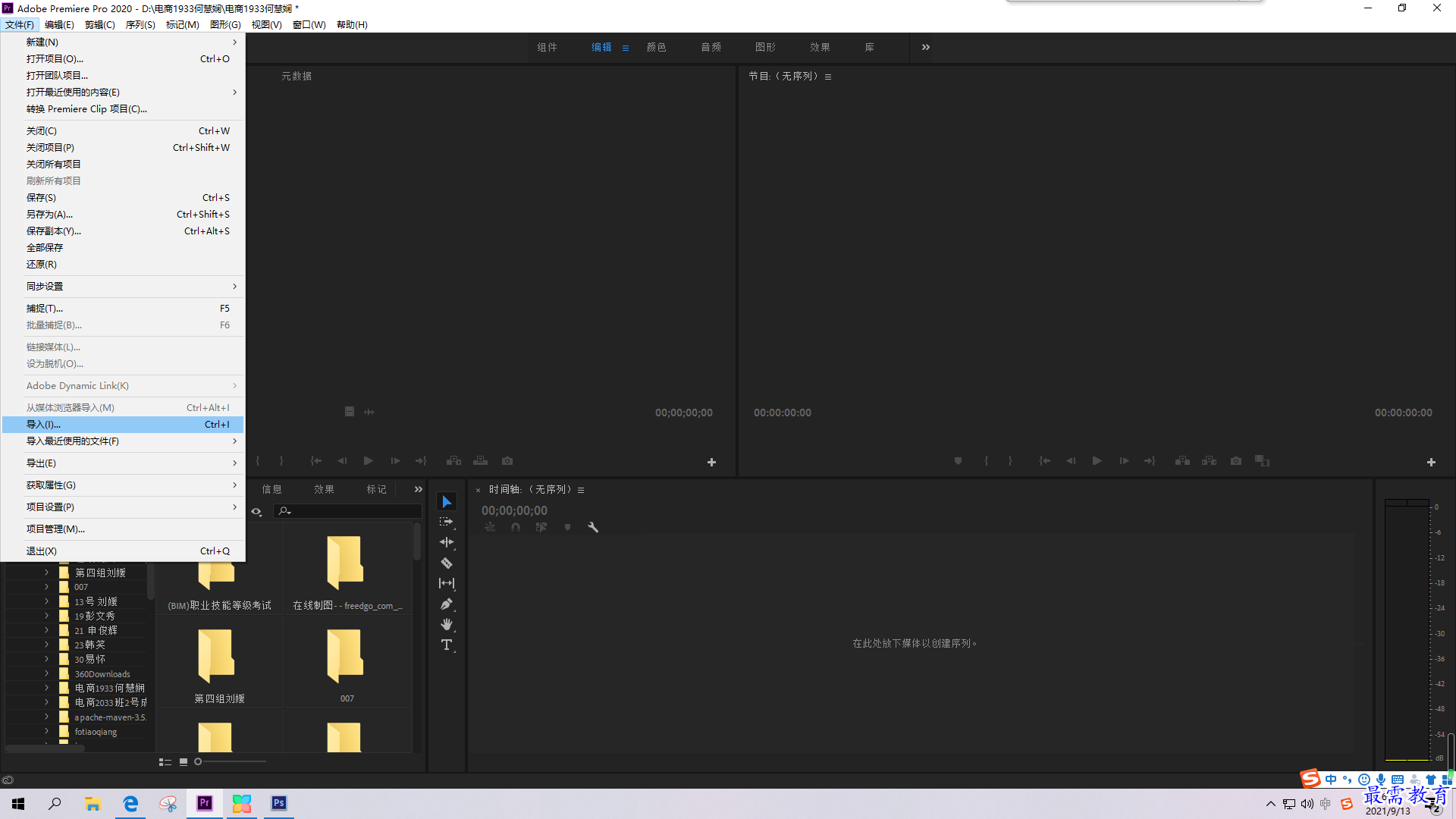Image resolution: width=1456 pixels, height=819 pixels.
Task: Select the Ripple Edit tool
Action: tap(447, 542)
